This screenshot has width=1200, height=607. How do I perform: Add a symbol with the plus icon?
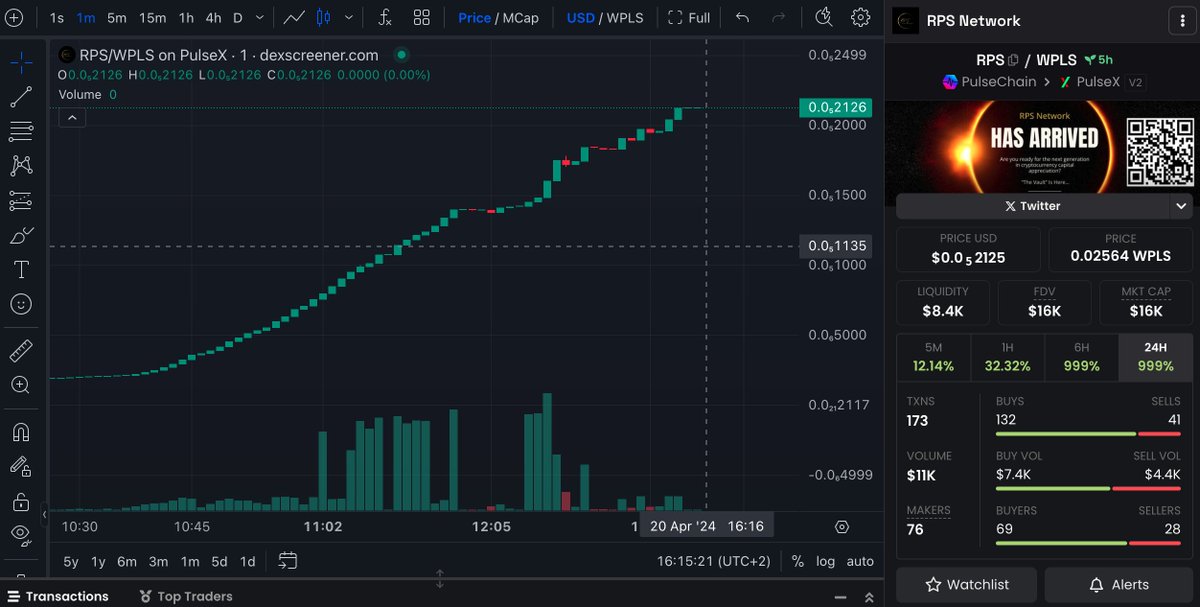(x=13, y=17)
